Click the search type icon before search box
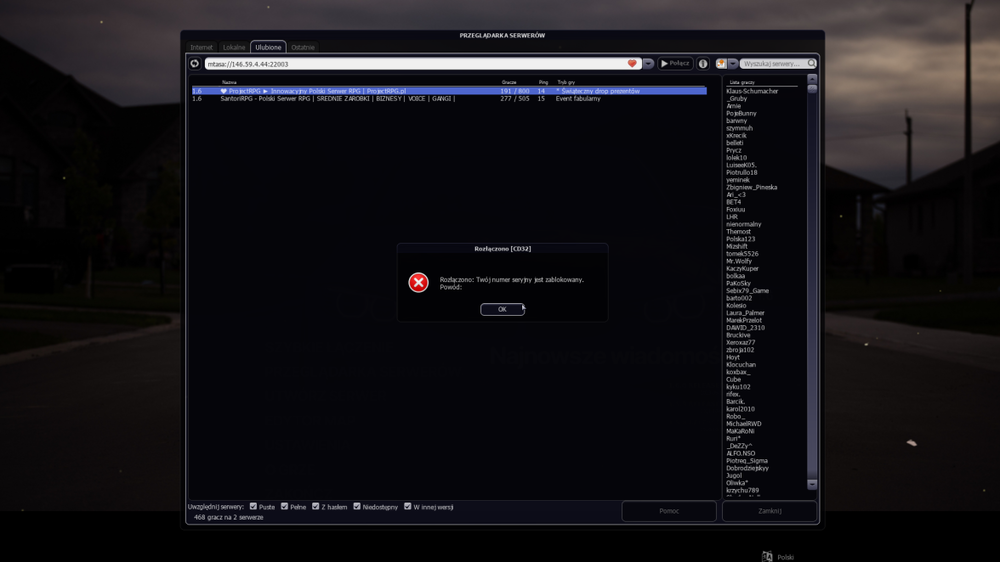1000x562 pixels. (x=721, y=64)
